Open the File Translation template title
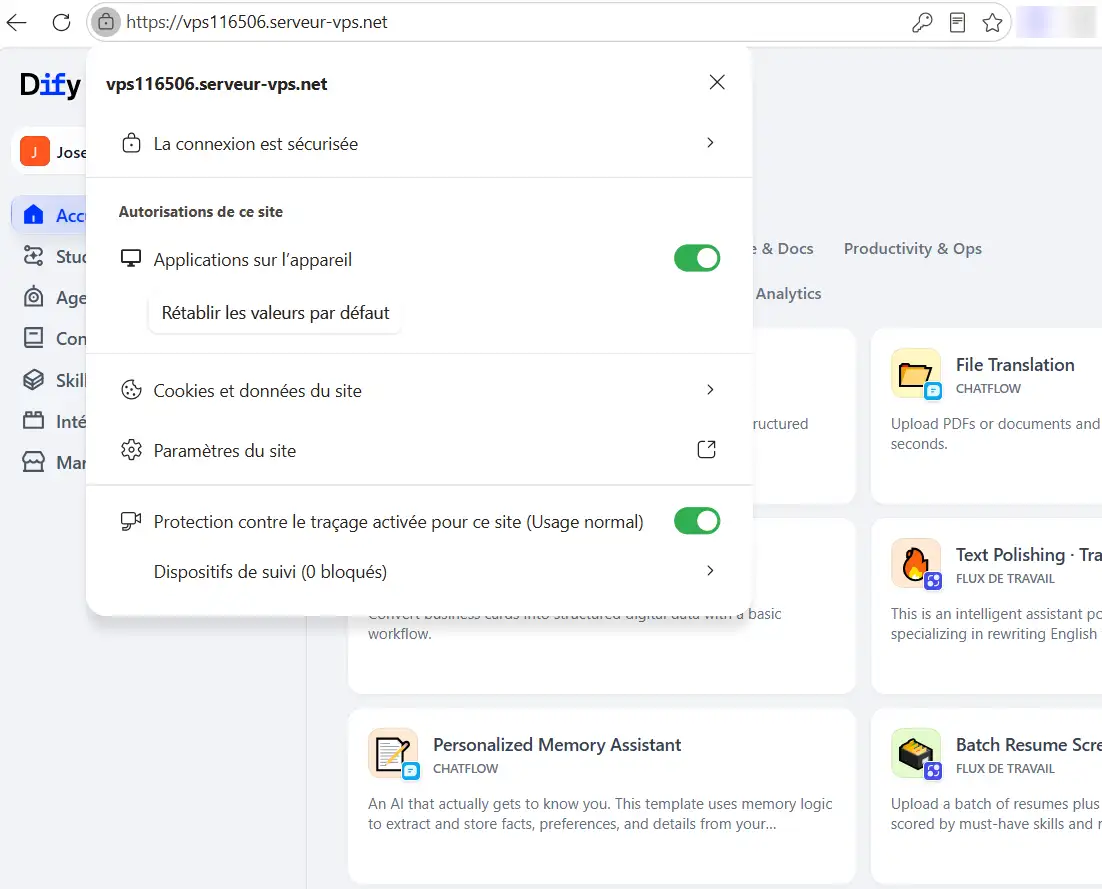Viewport: 1102px width, 889px height. point(1015,365)
